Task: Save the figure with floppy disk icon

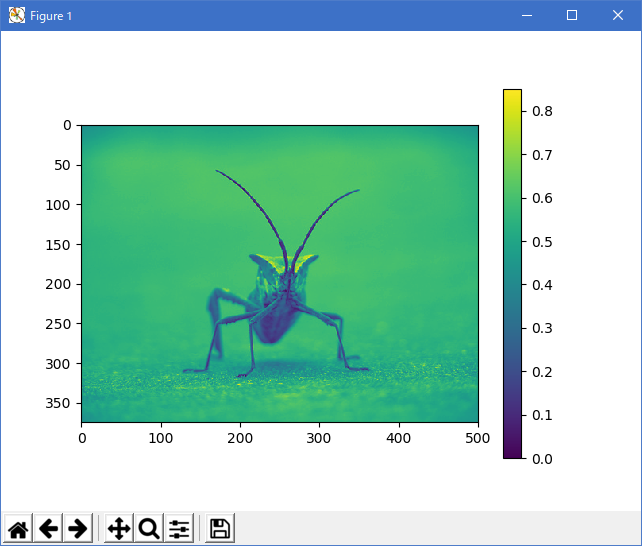Action: coord(220,528)
